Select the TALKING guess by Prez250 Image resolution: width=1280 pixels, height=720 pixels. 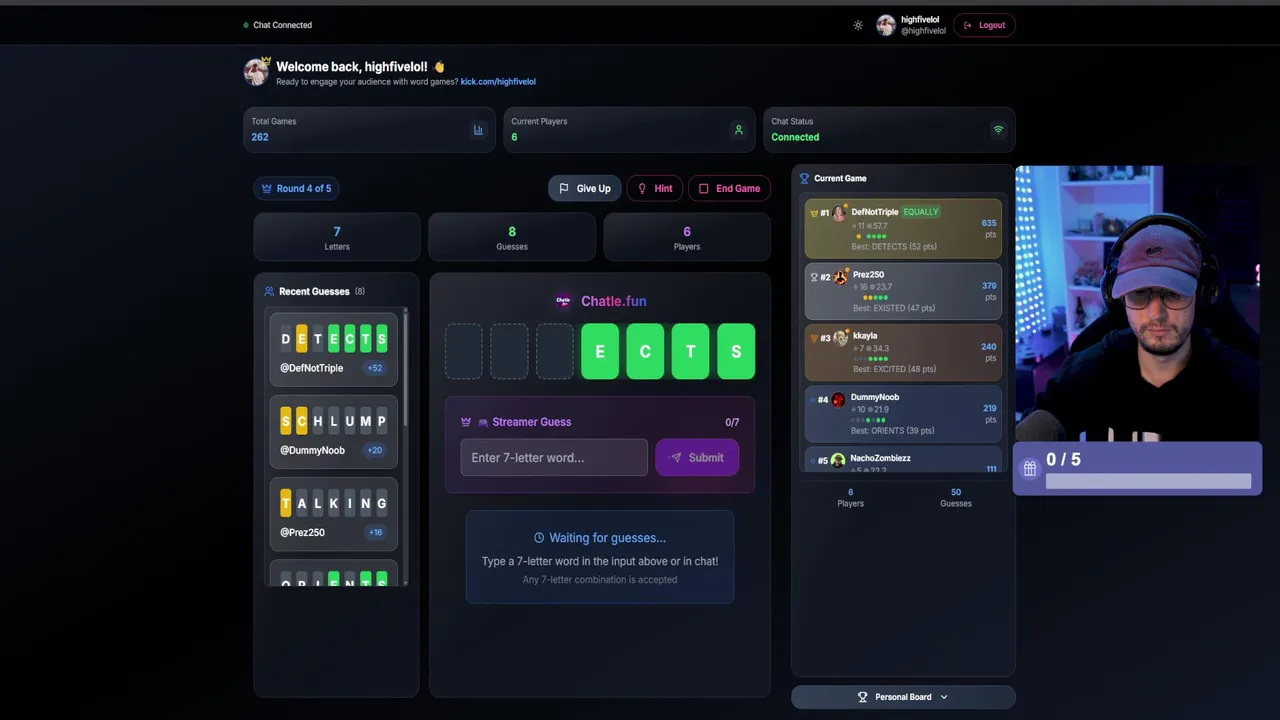(334, 514)
